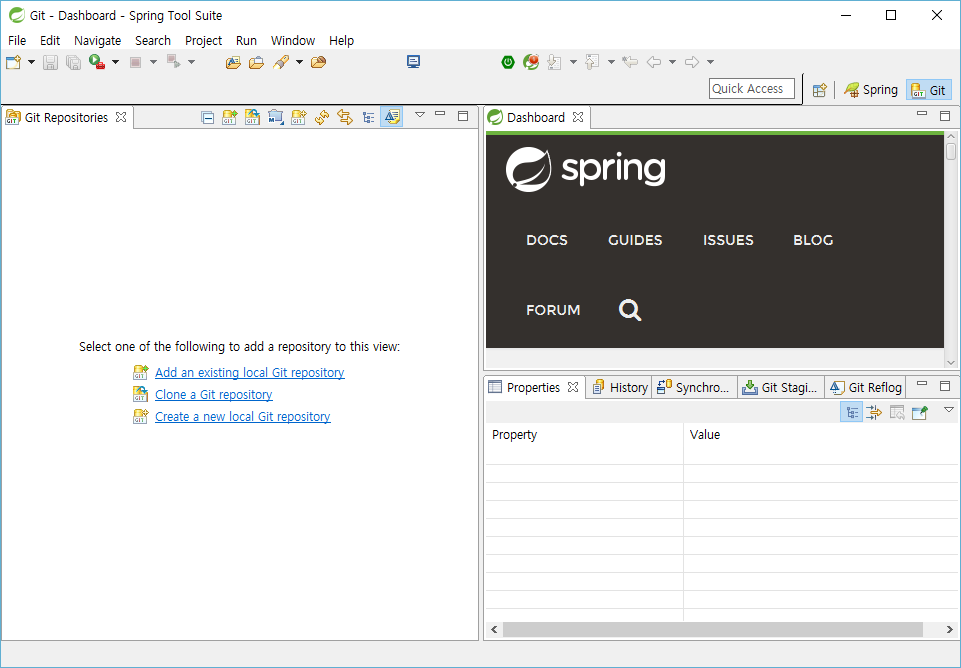Open the New wizard dropdown arrow
Screen dimensions: 961x668
point(31,62)
